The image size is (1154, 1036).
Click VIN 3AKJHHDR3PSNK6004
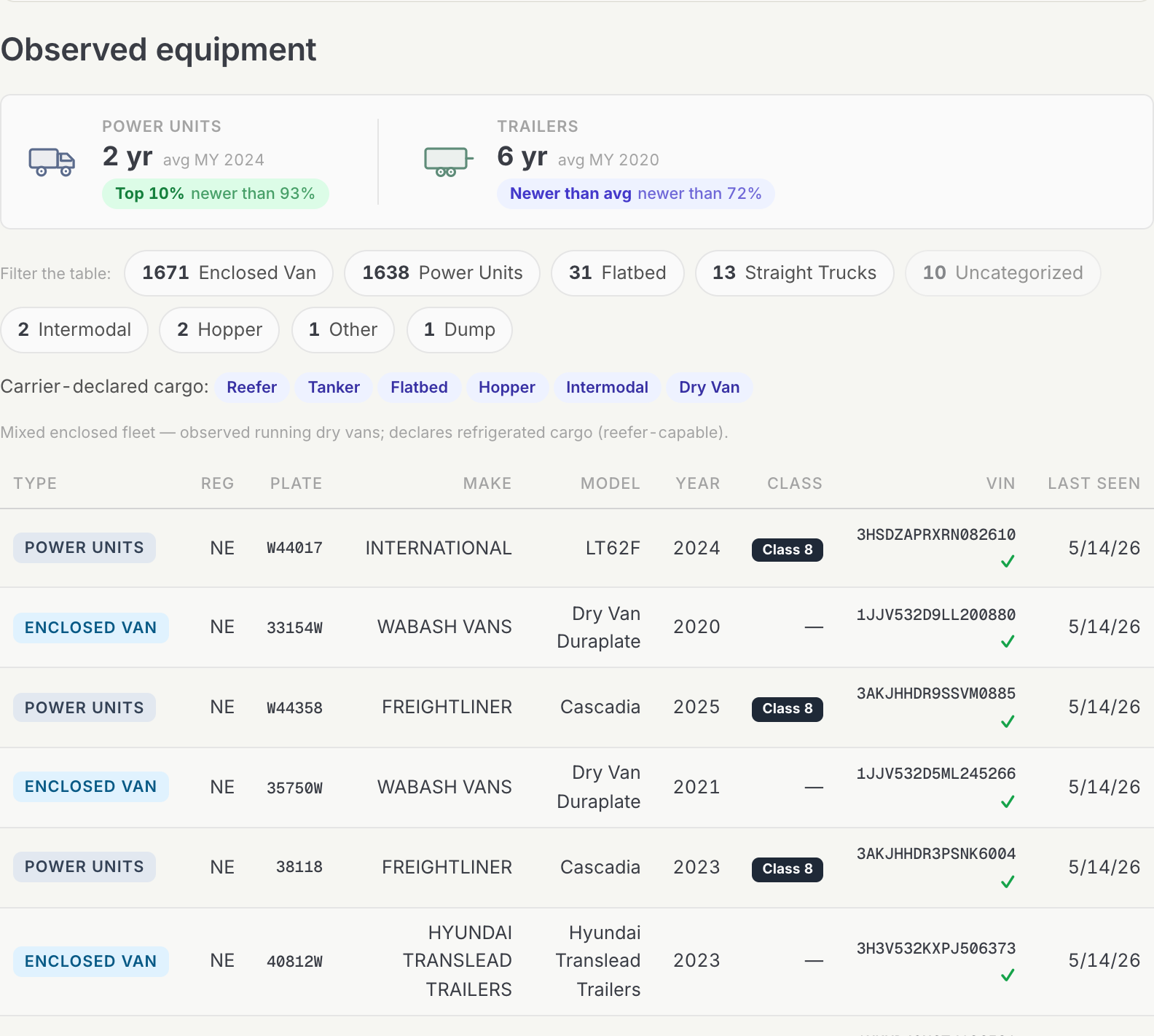click(936, 854)
